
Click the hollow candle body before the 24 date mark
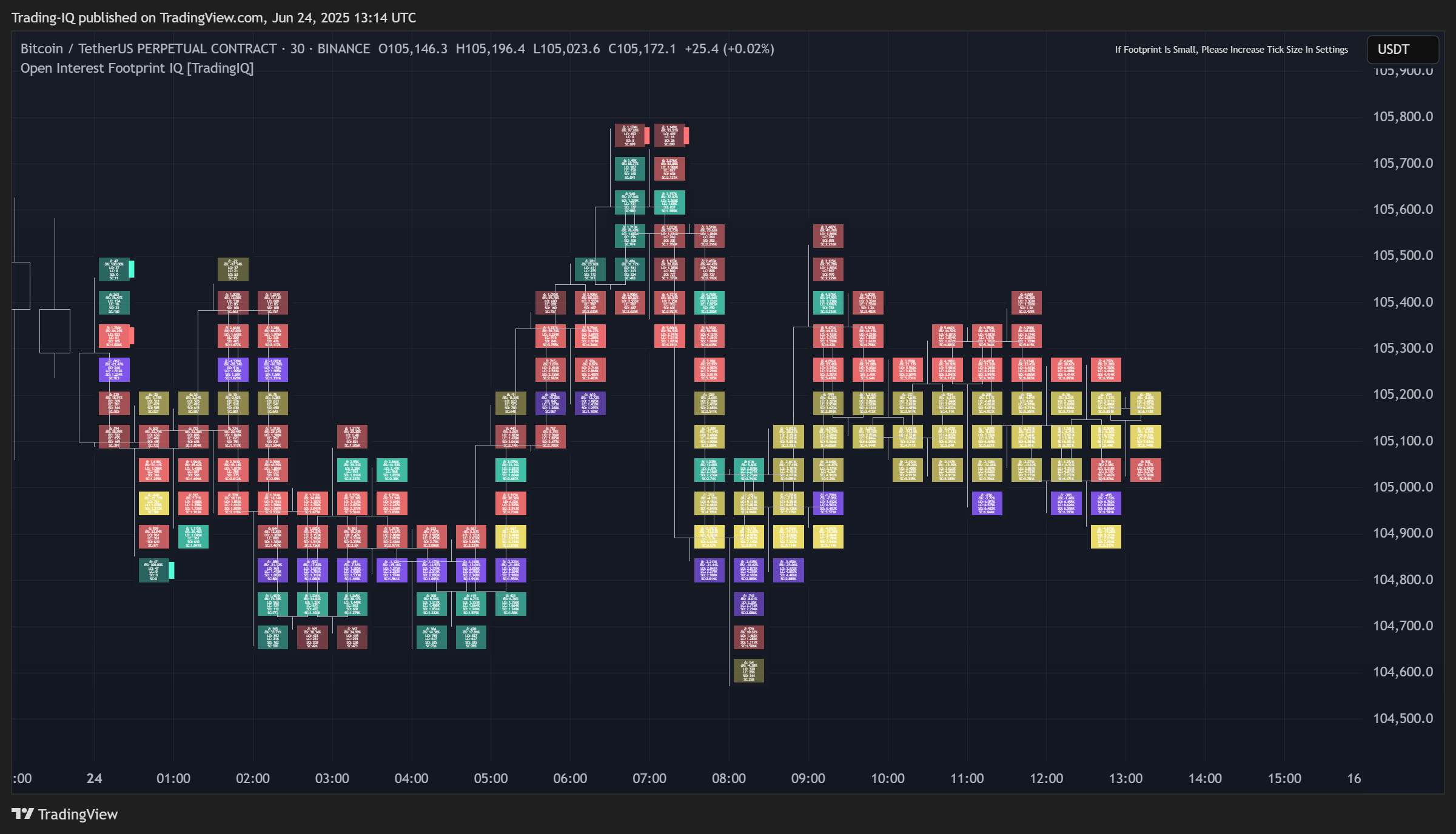point(55,331)
